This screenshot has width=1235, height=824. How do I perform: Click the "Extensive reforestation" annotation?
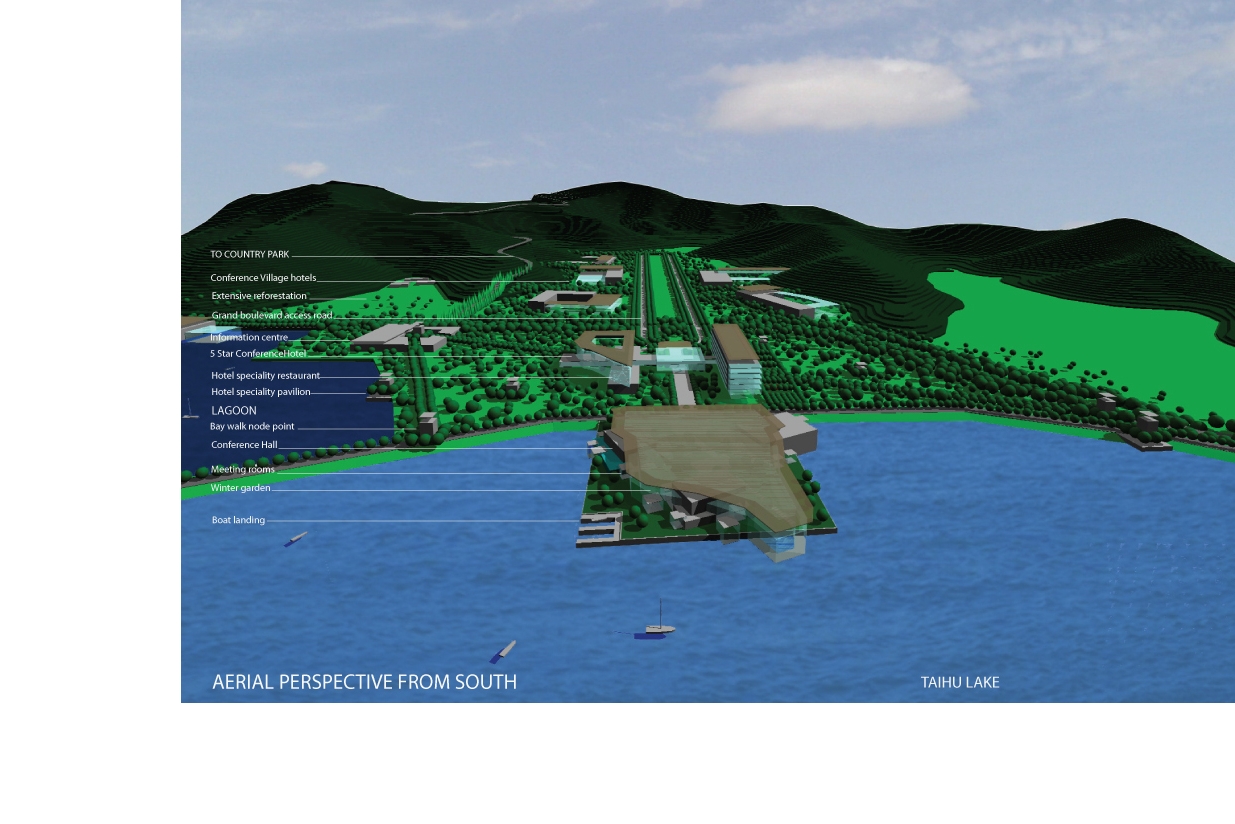[259, 296]
